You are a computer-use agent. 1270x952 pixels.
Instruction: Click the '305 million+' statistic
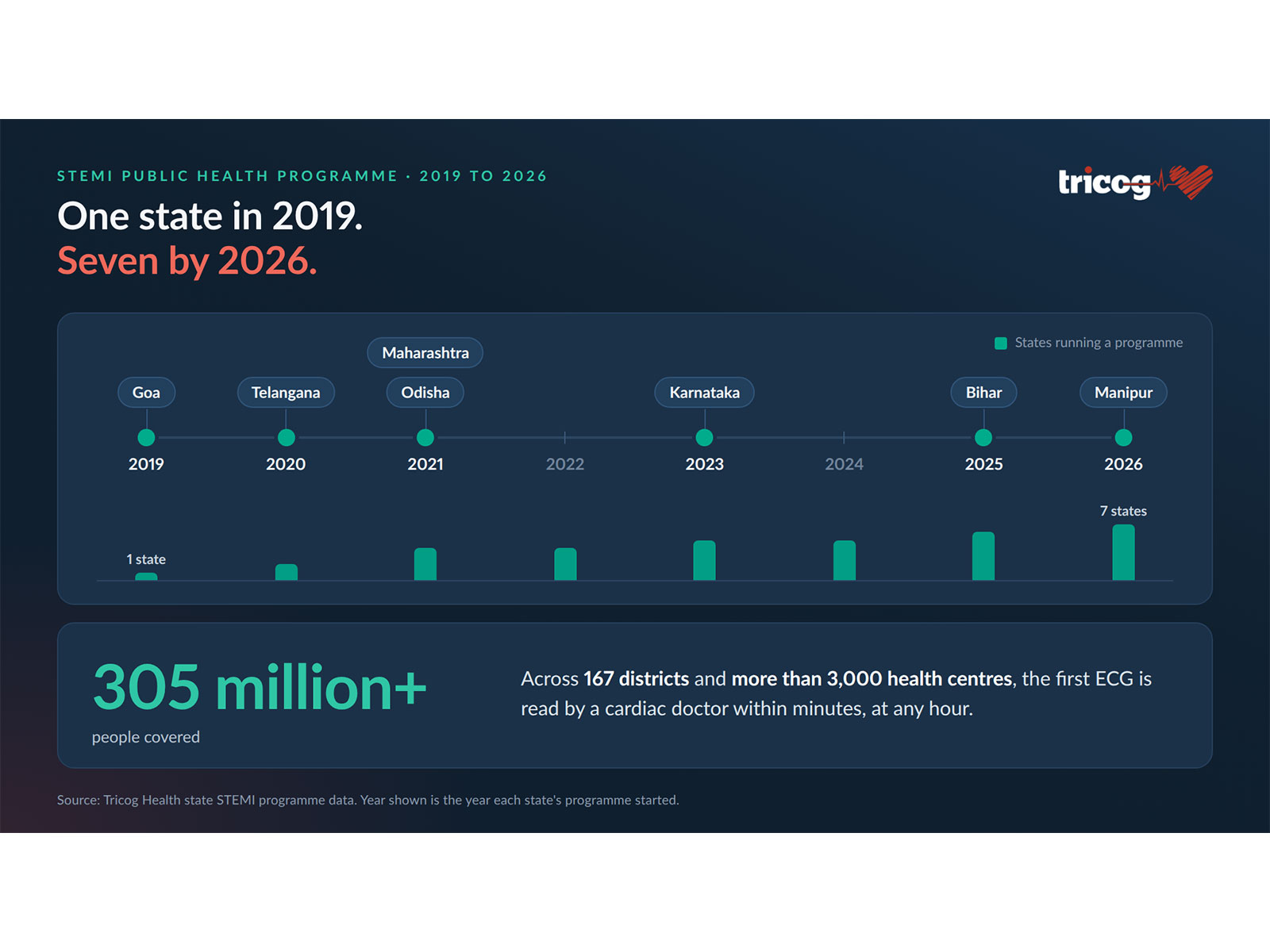[x=260, y=687]
